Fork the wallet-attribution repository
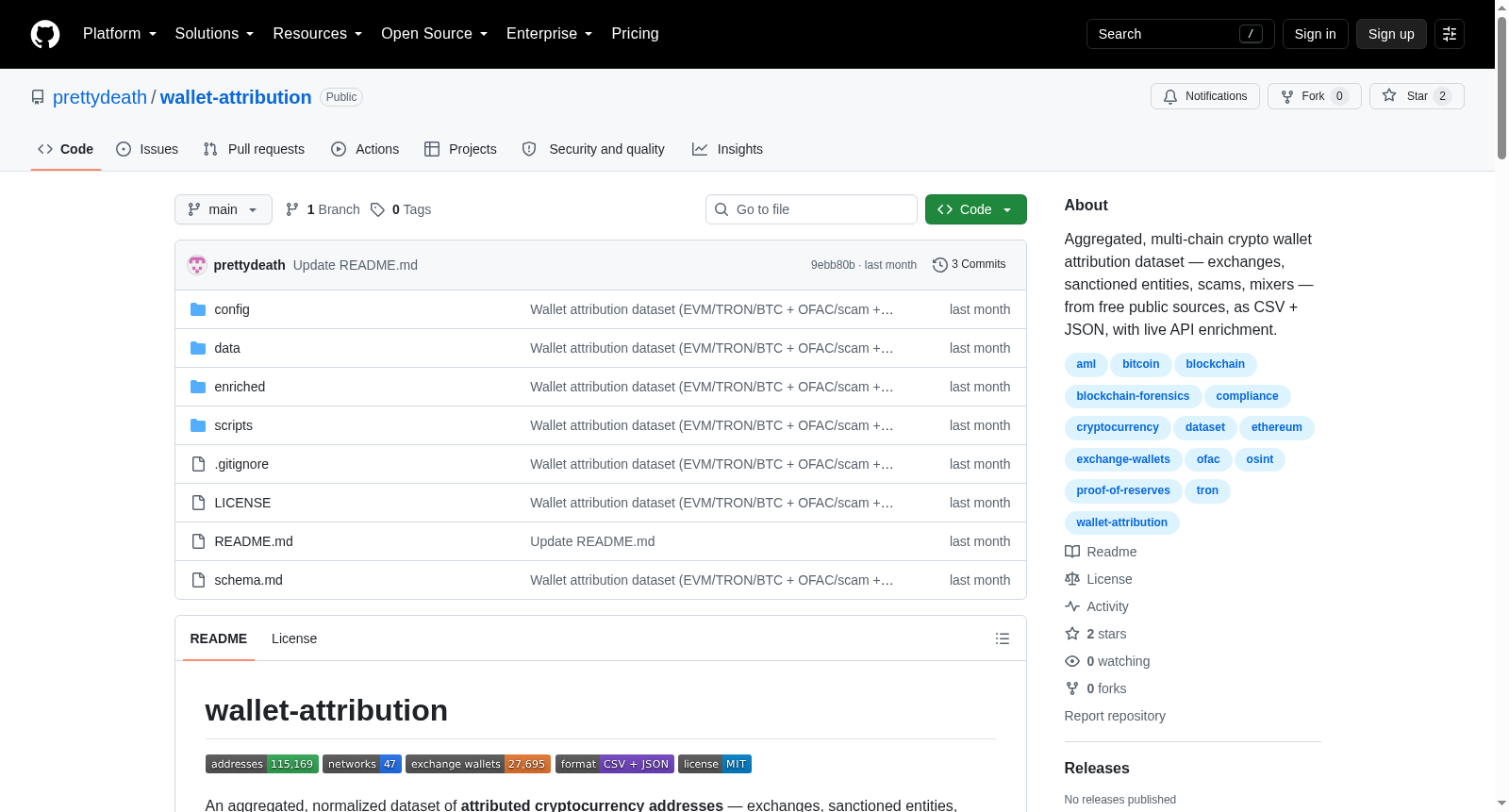 (1315, 96)
